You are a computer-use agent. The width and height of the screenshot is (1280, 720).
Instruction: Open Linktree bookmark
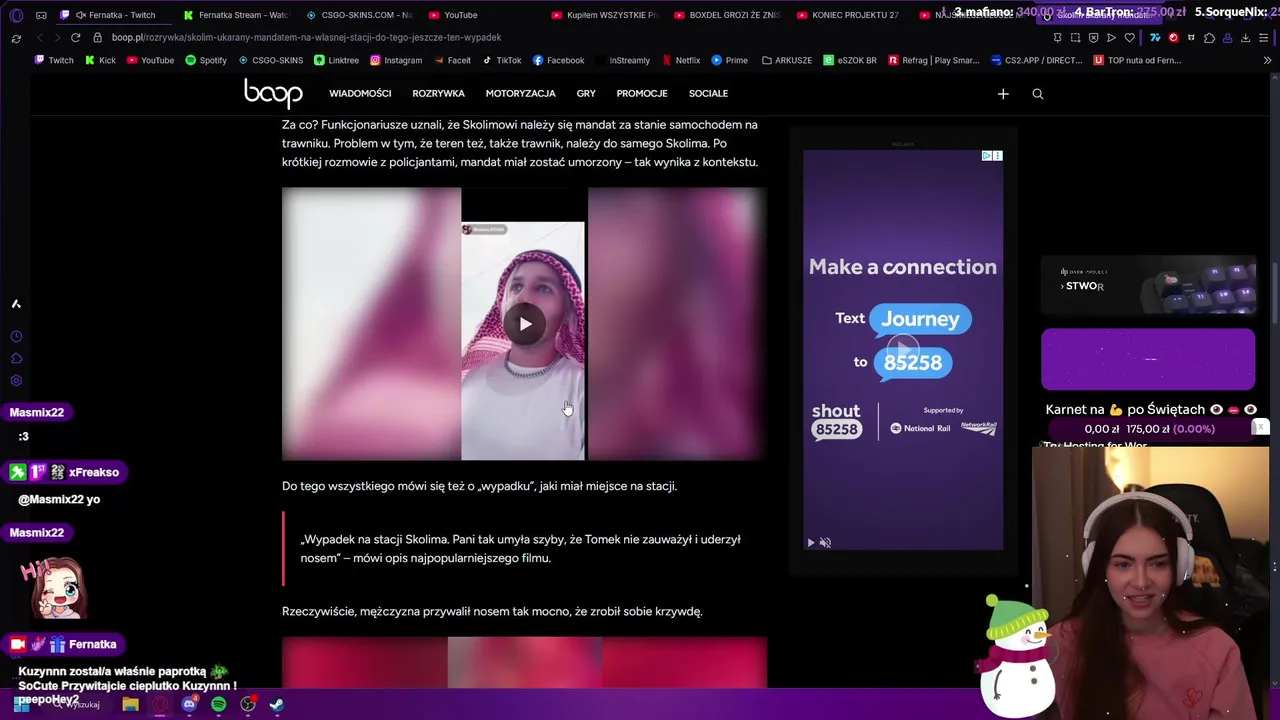pos(336,60)
